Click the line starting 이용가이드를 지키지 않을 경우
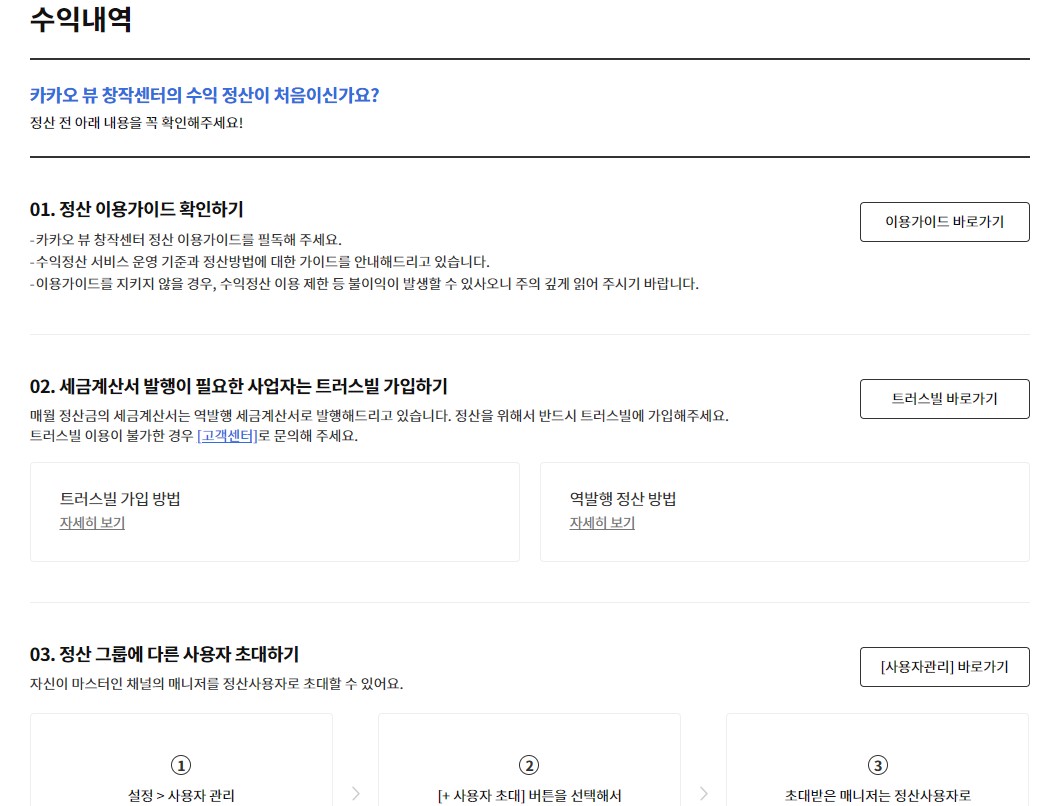The height and width of the screenshot is (806, 1063). (364, 283)
